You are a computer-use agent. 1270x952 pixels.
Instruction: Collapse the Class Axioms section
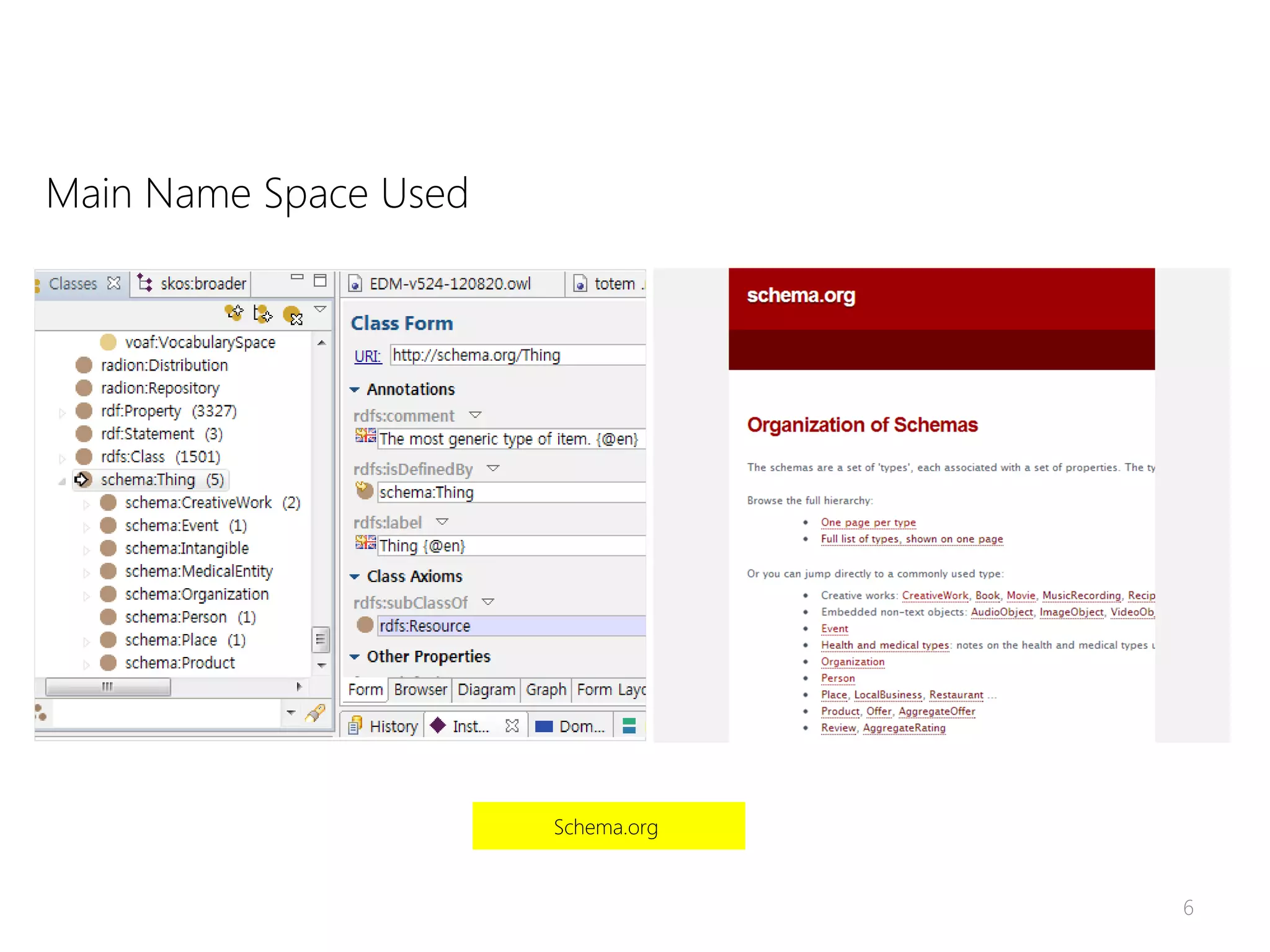[355, 577]
